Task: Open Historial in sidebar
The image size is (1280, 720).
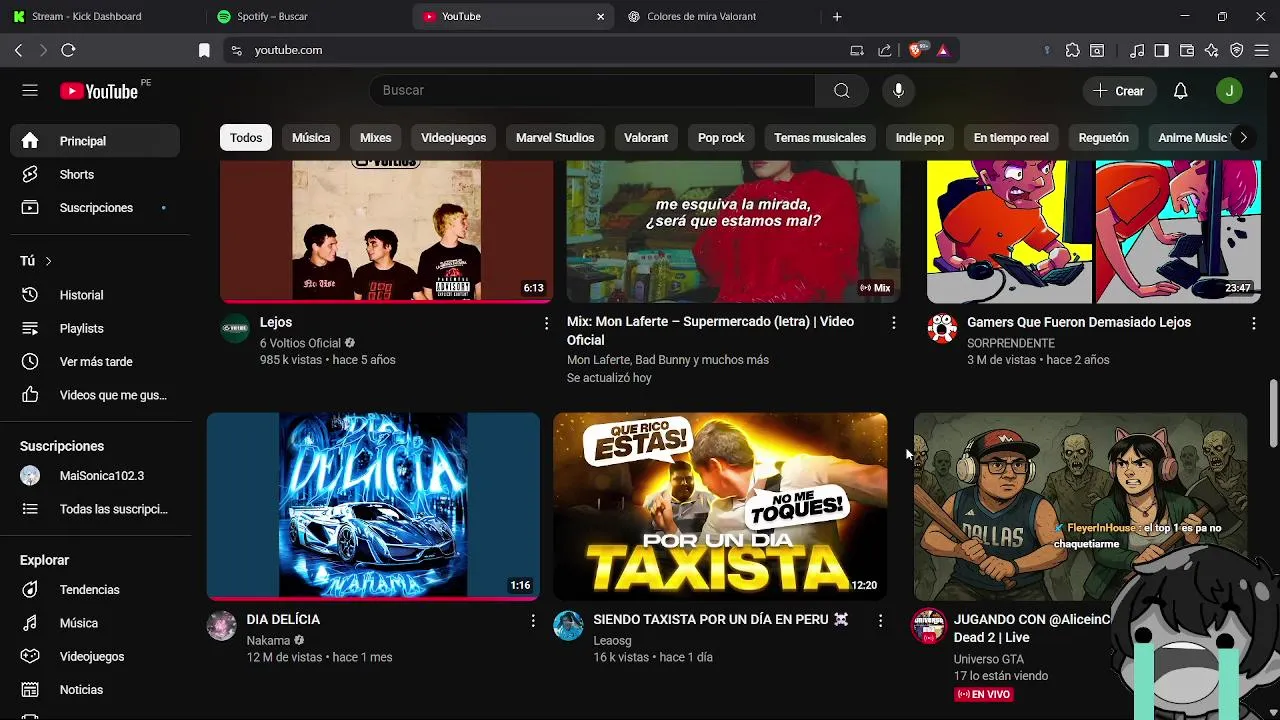Action: [x=95, y=295]
